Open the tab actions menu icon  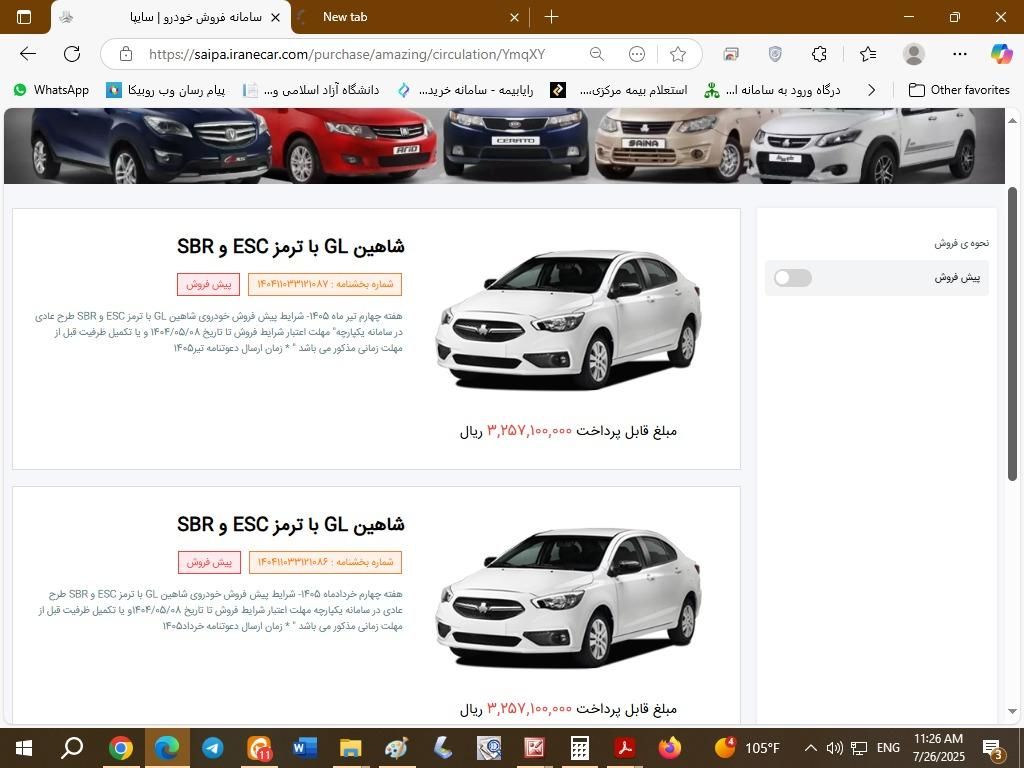[24, 17]
